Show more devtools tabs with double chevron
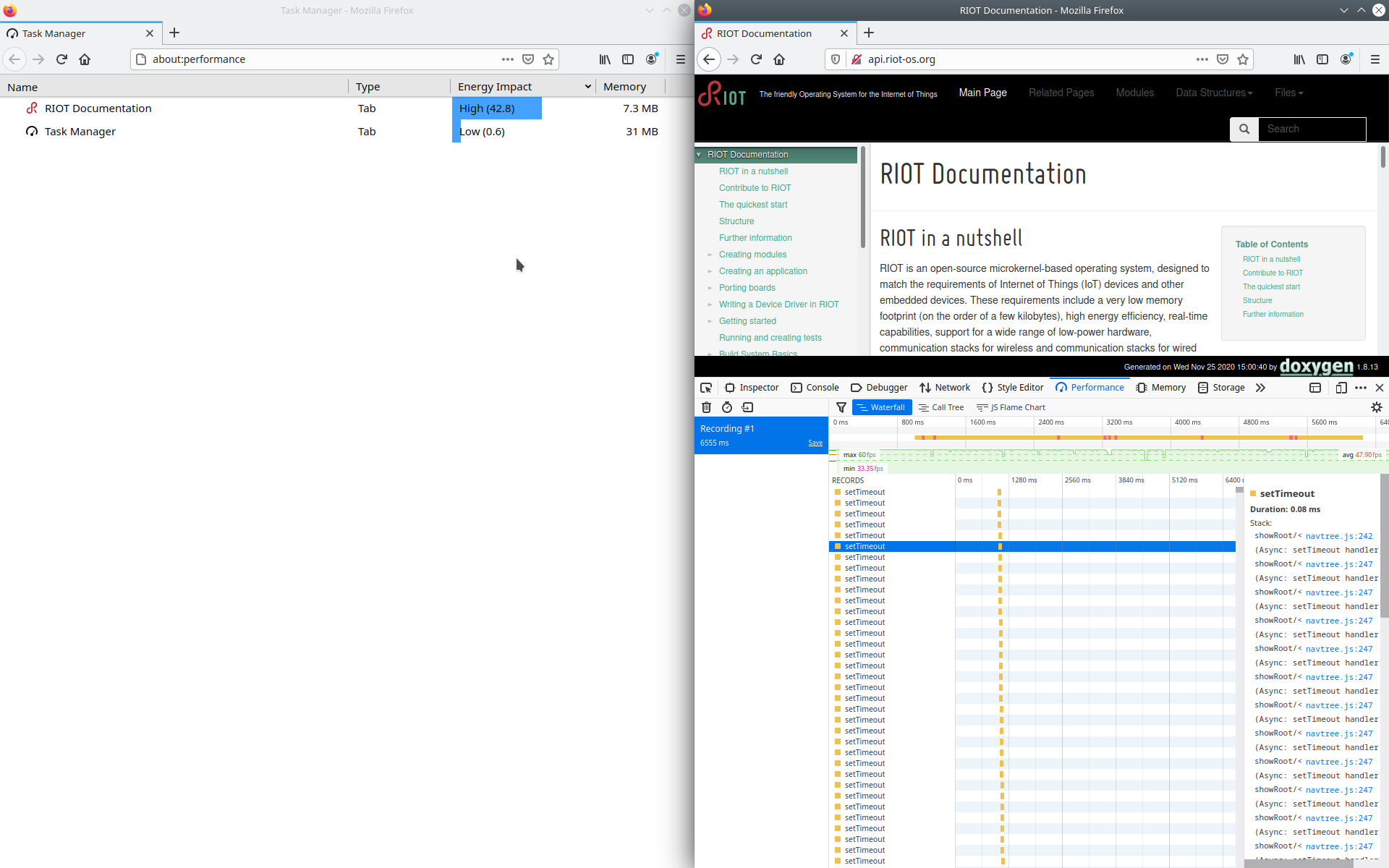The height and width of the screenshot is (868, 1389). click(1260, 388)
